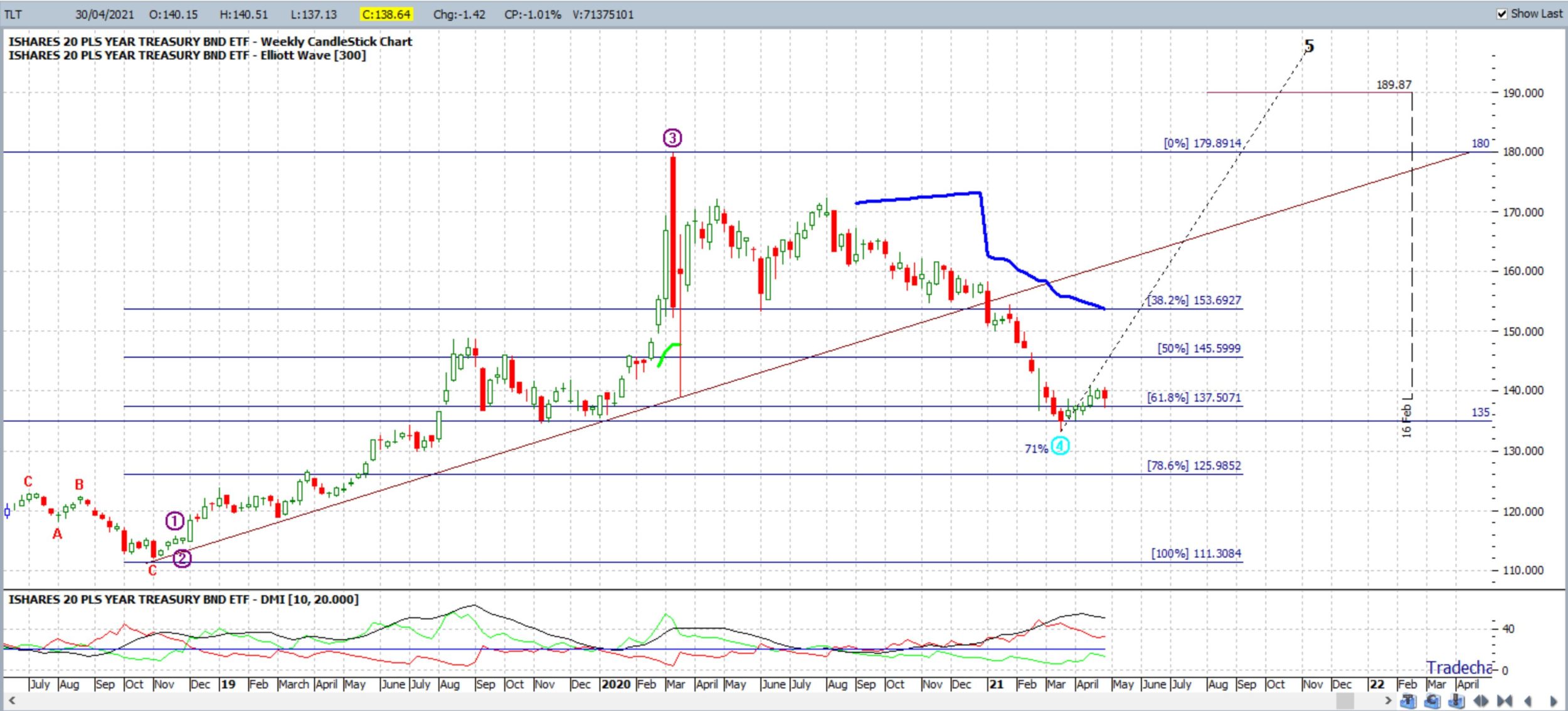Click the 110.000 price axis label
1568x711 pixels.
click(1523, 570)
